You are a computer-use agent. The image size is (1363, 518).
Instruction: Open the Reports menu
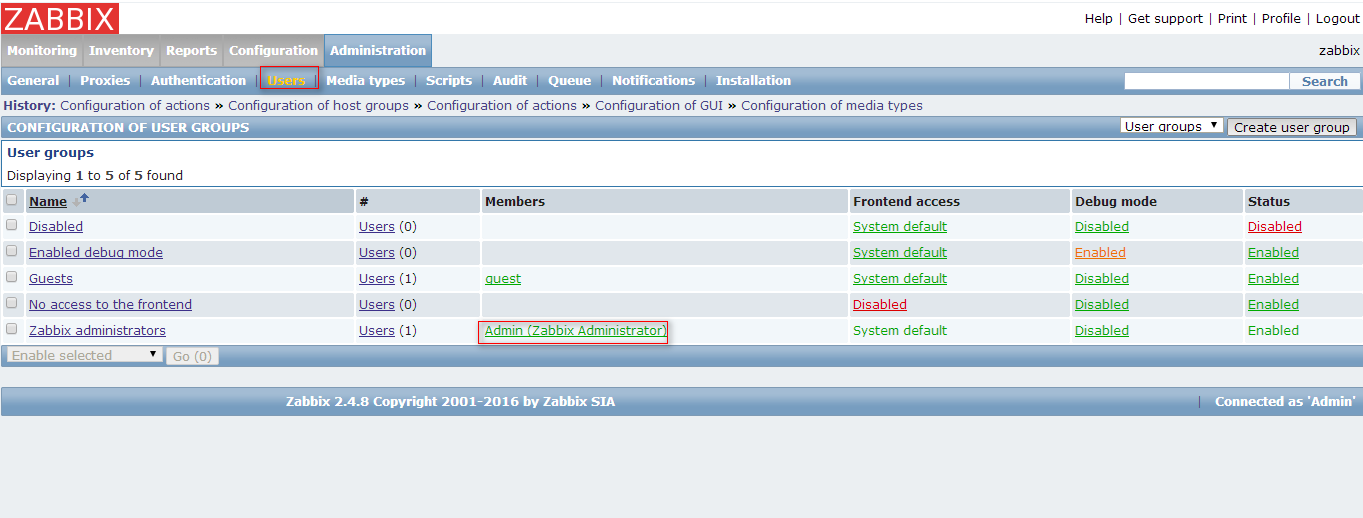point(191,51)
